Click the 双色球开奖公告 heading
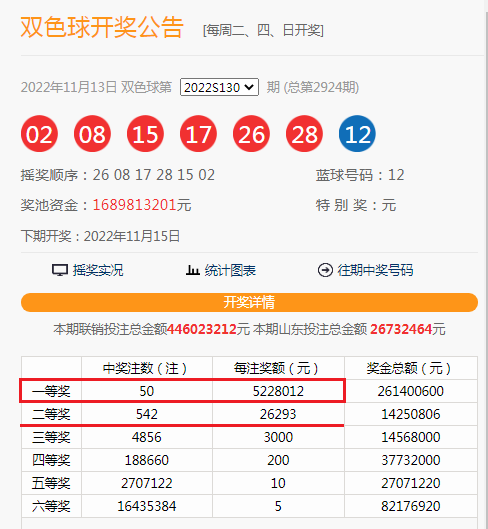Image resolution: width=488 pixels, height=529 pixels. (x=102, y=27)
